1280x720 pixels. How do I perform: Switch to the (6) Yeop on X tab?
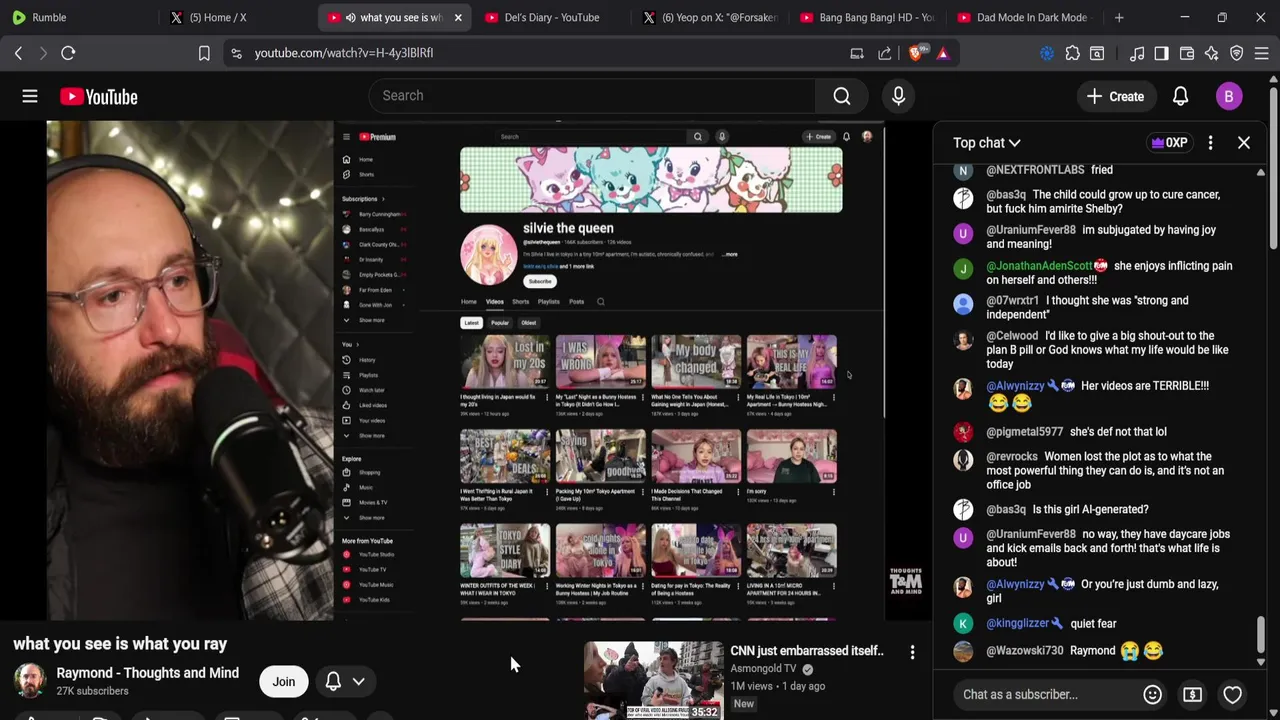click(x=711, y=17)
